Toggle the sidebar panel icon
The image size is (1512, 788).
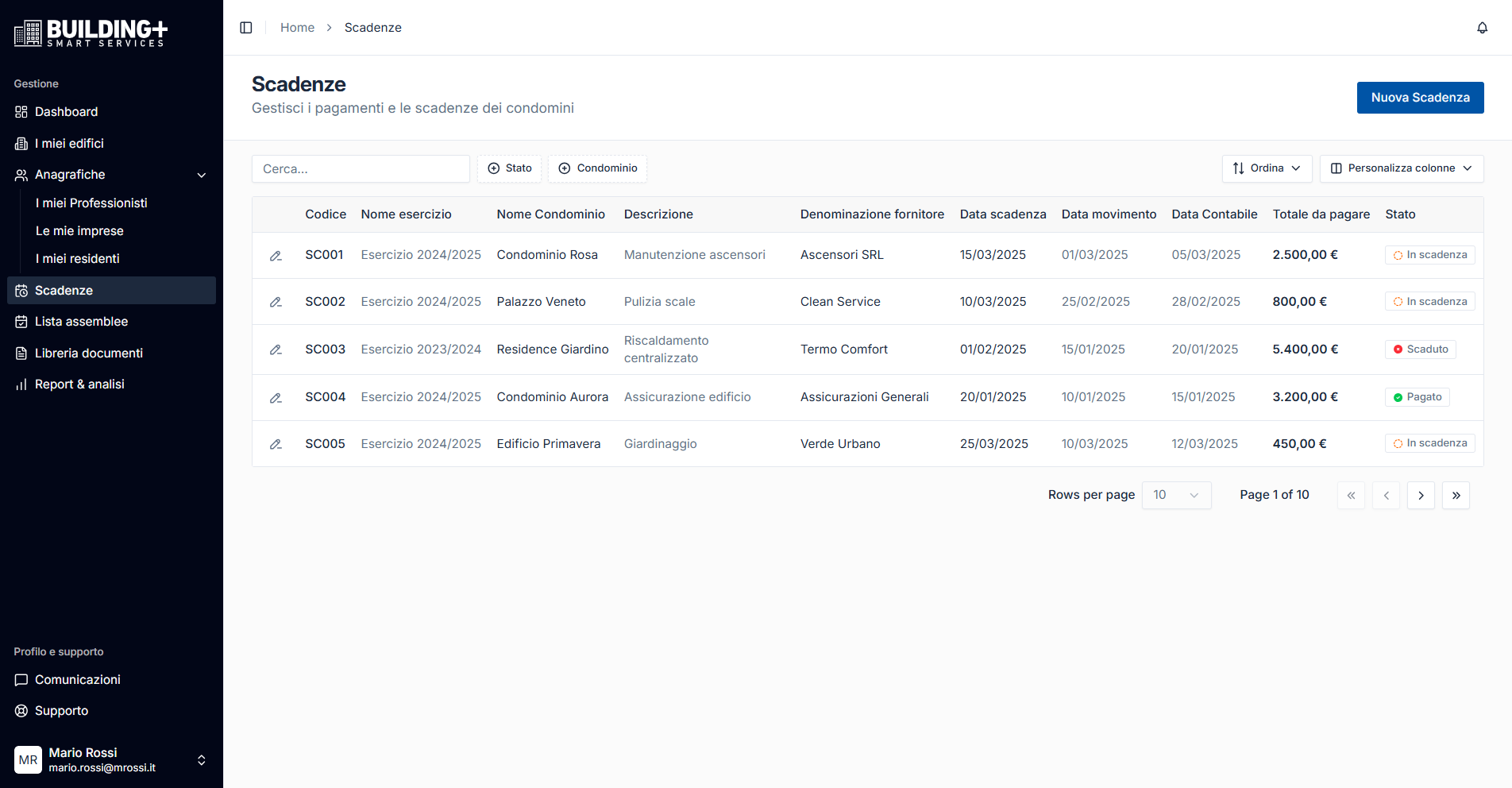coord(246,28)
